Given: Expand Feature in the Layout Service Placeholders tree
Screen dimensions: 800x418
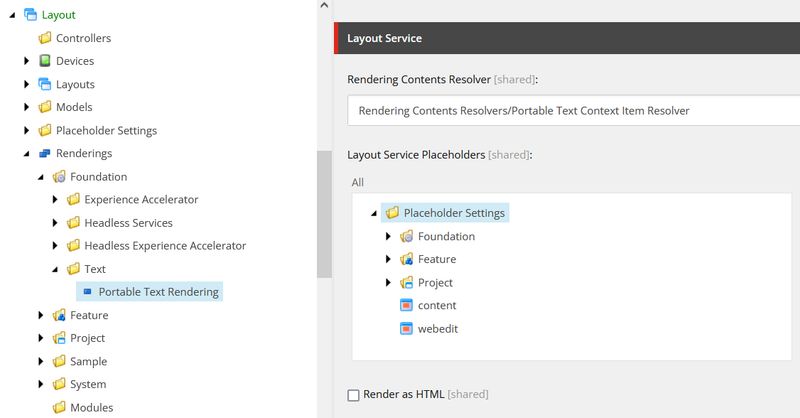Looking at the screenshot, I should [388, 259].
